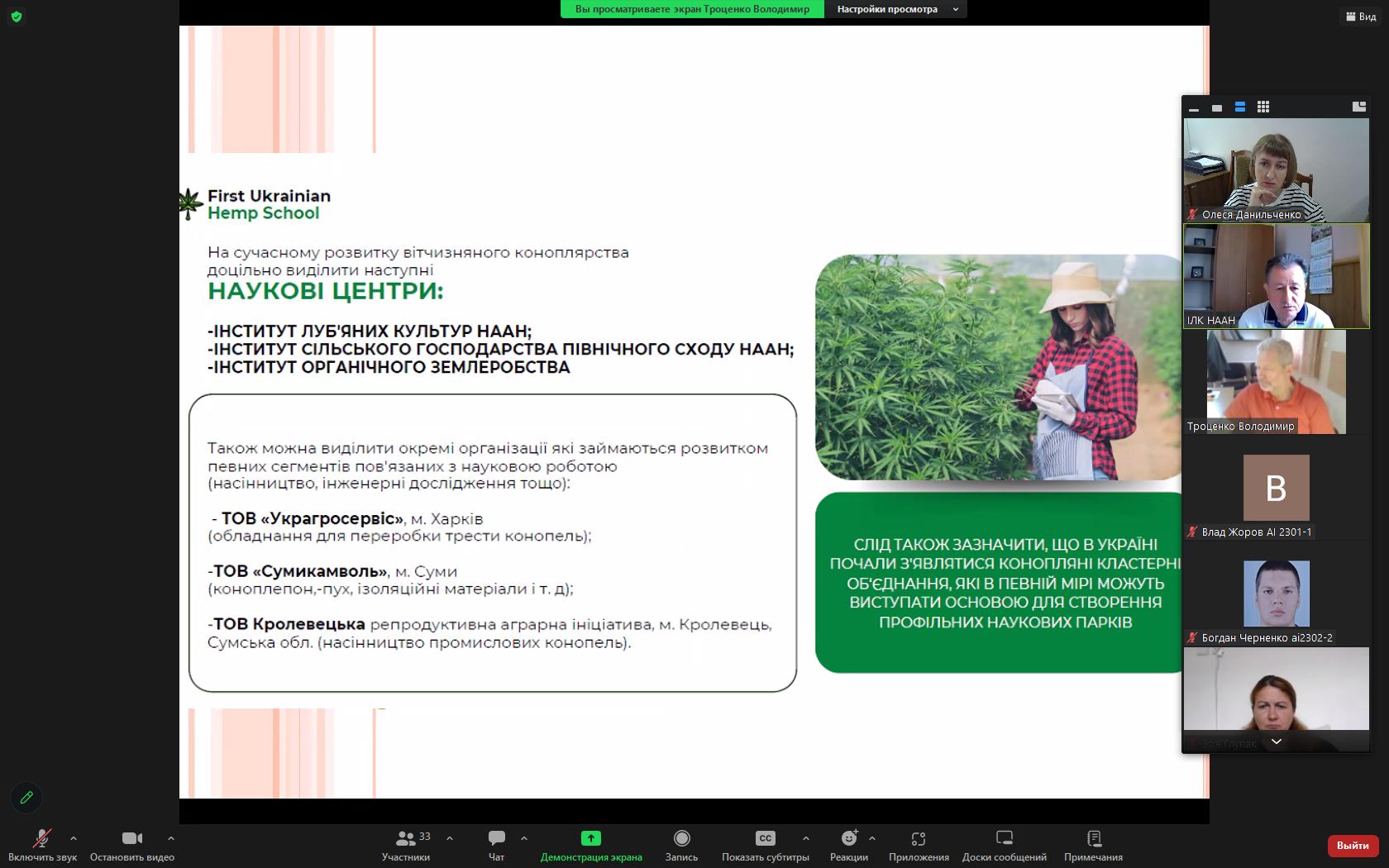Select Олеся Данильченко video thumbnail

coord(1277,169)
